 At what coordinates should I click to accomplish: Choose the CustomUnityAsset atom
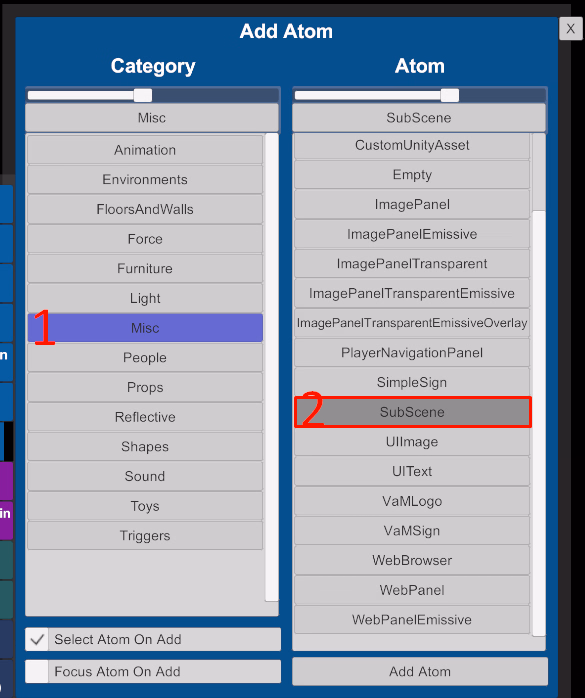tap(412, 146)
